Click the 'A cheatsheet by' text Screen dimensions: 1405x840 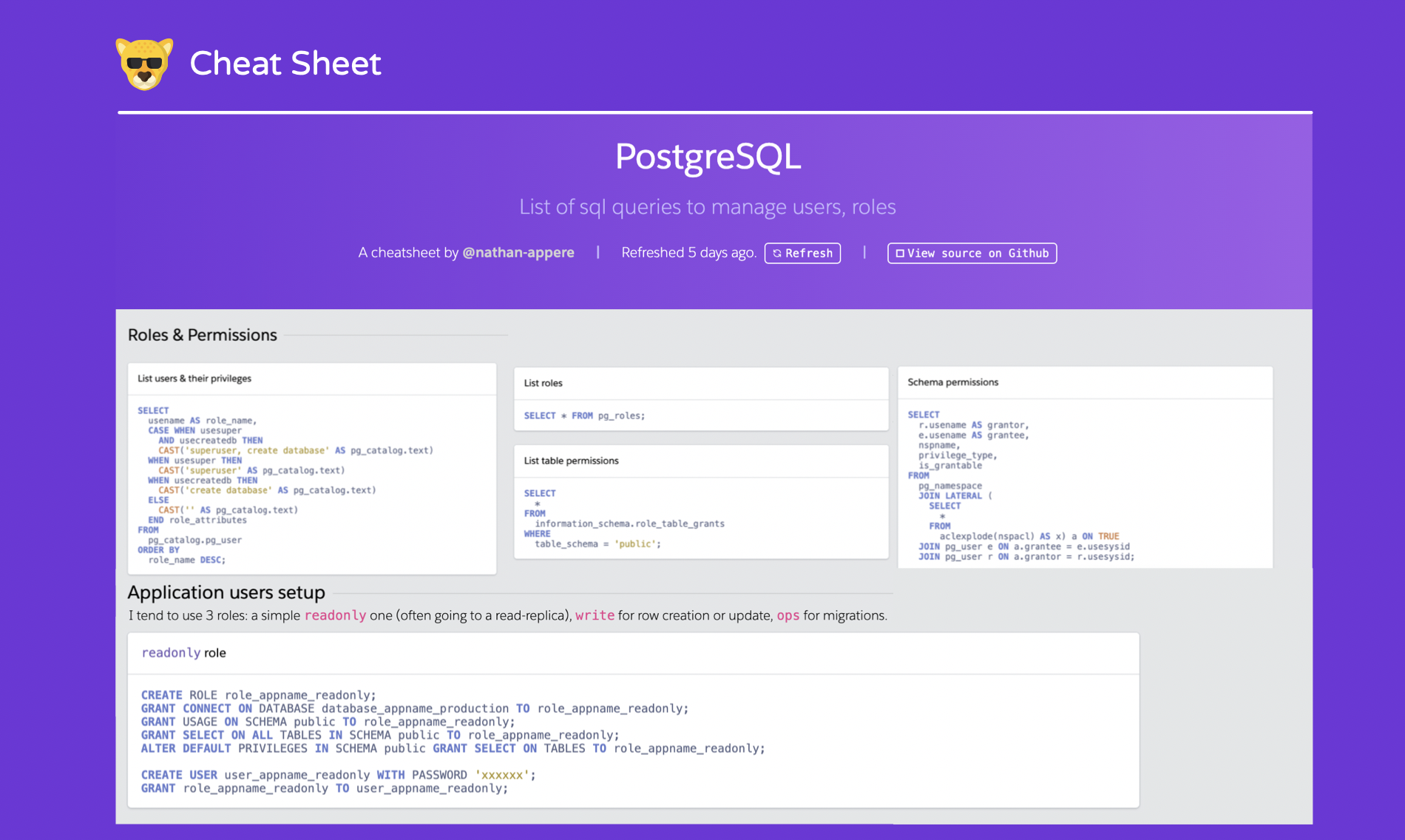pyautogui.click(x=408, y=252)
